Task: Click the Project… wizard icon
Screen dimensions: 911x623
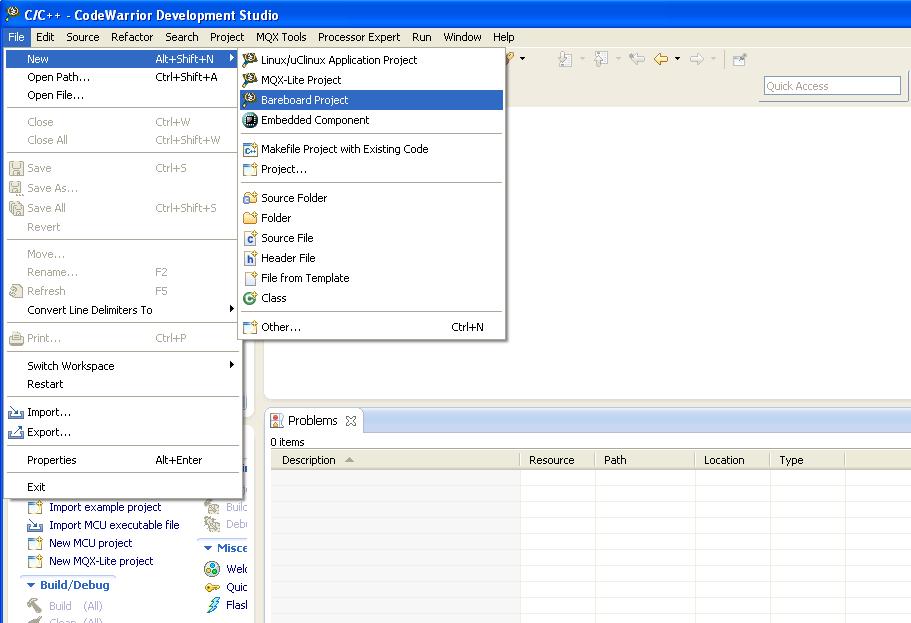Action: [x=250, y=169]
